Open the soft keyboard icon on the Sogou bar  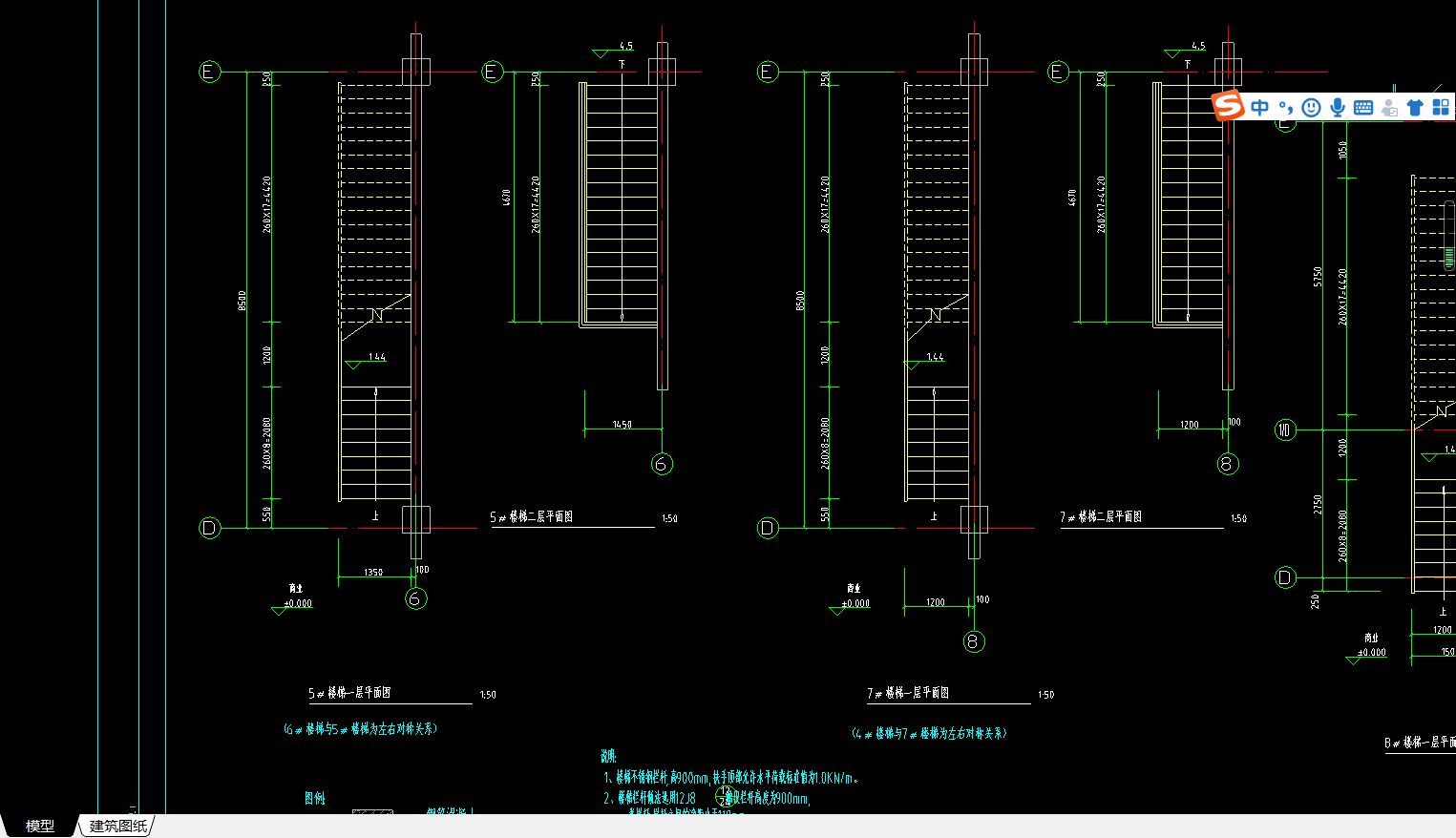pyautogui.click(x=1363, y=108)
